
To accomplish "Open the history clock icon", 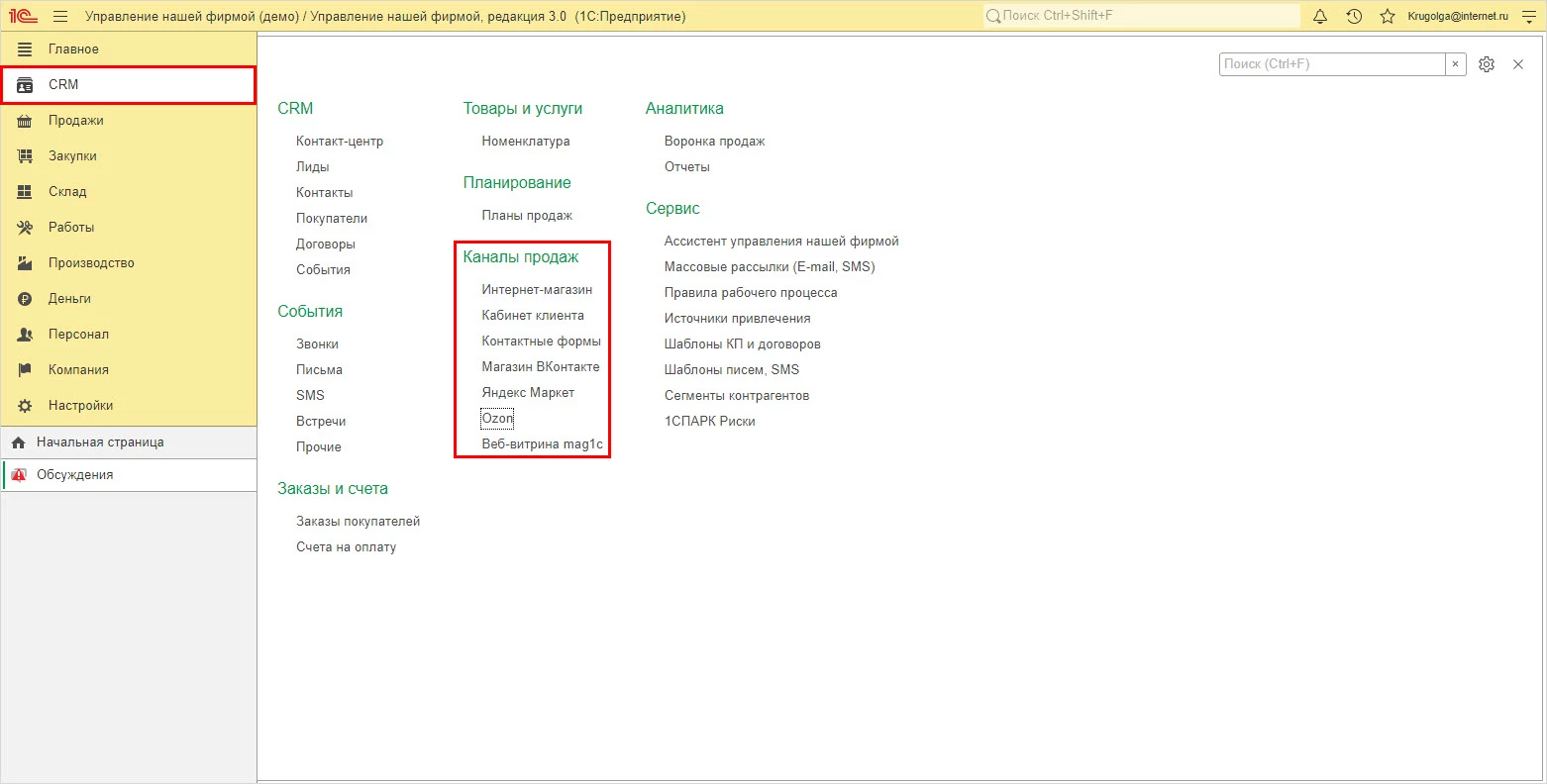I will coord(1354,17).
